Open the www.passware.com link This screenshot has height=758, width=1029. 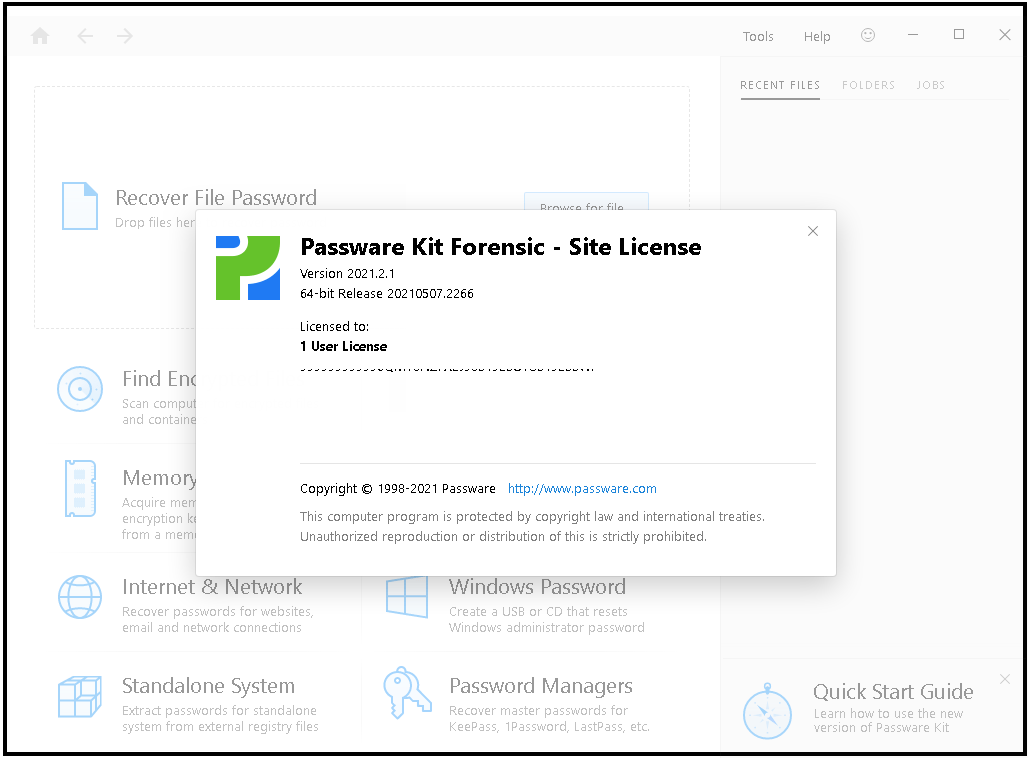tap(582, 489)
